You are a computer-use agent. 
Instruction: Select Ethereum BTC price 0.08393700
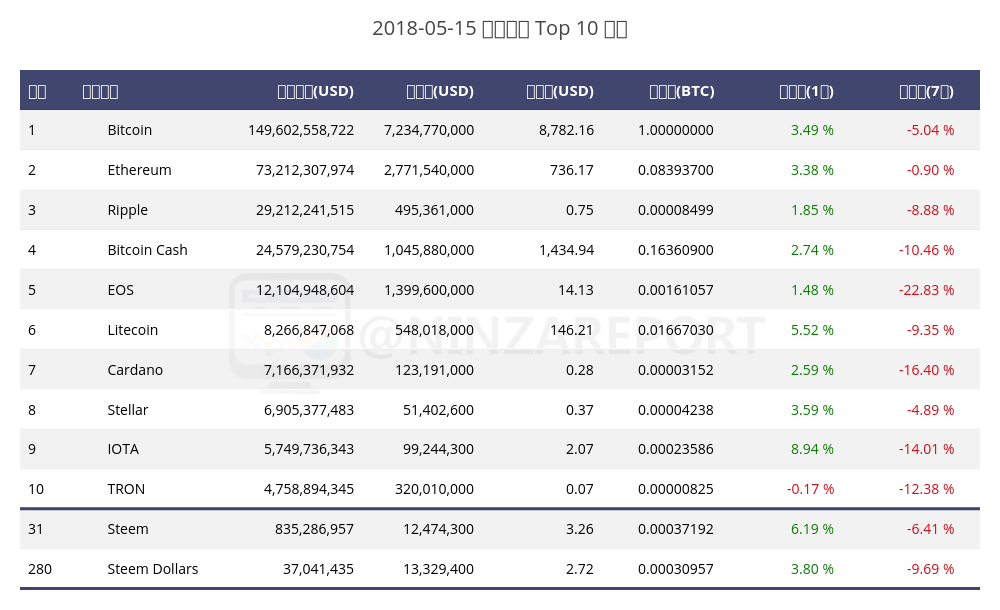coord(676,170)
